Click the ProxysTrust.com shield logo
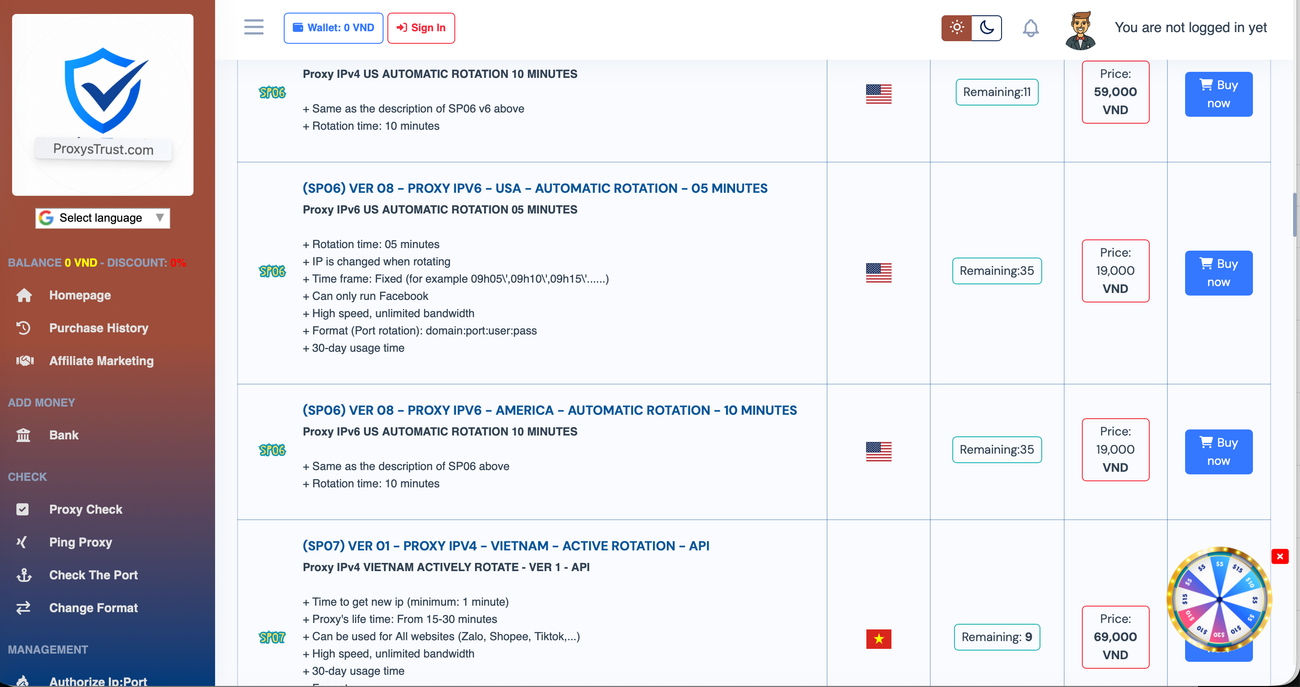Viewport: 1300px width, 687px height. point(103,104)
